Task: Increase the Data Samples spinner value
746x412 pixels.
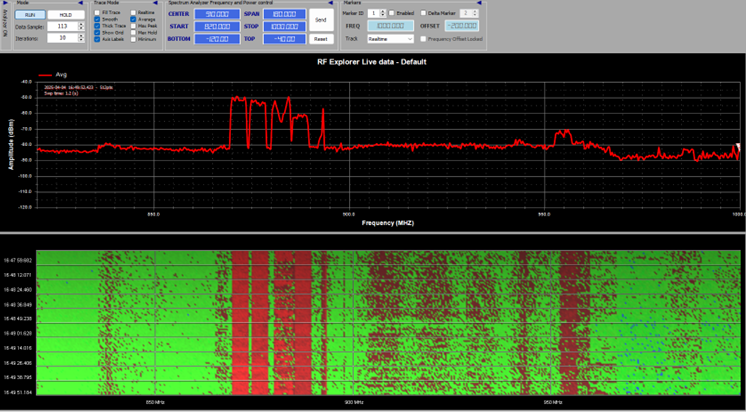Action: pos(82,24)
